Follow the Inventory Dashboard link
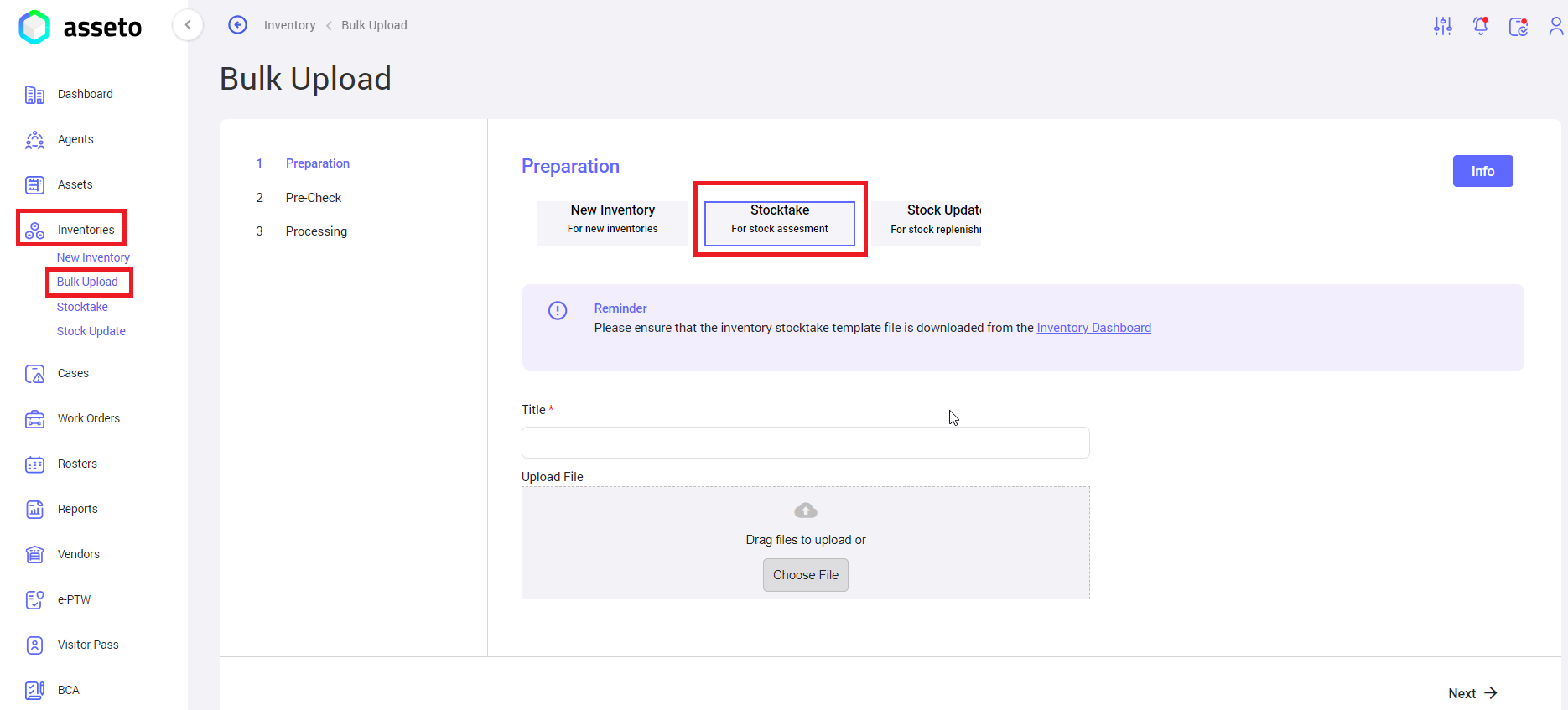The image size is (1568, 710). click(x=1094, y=328)
